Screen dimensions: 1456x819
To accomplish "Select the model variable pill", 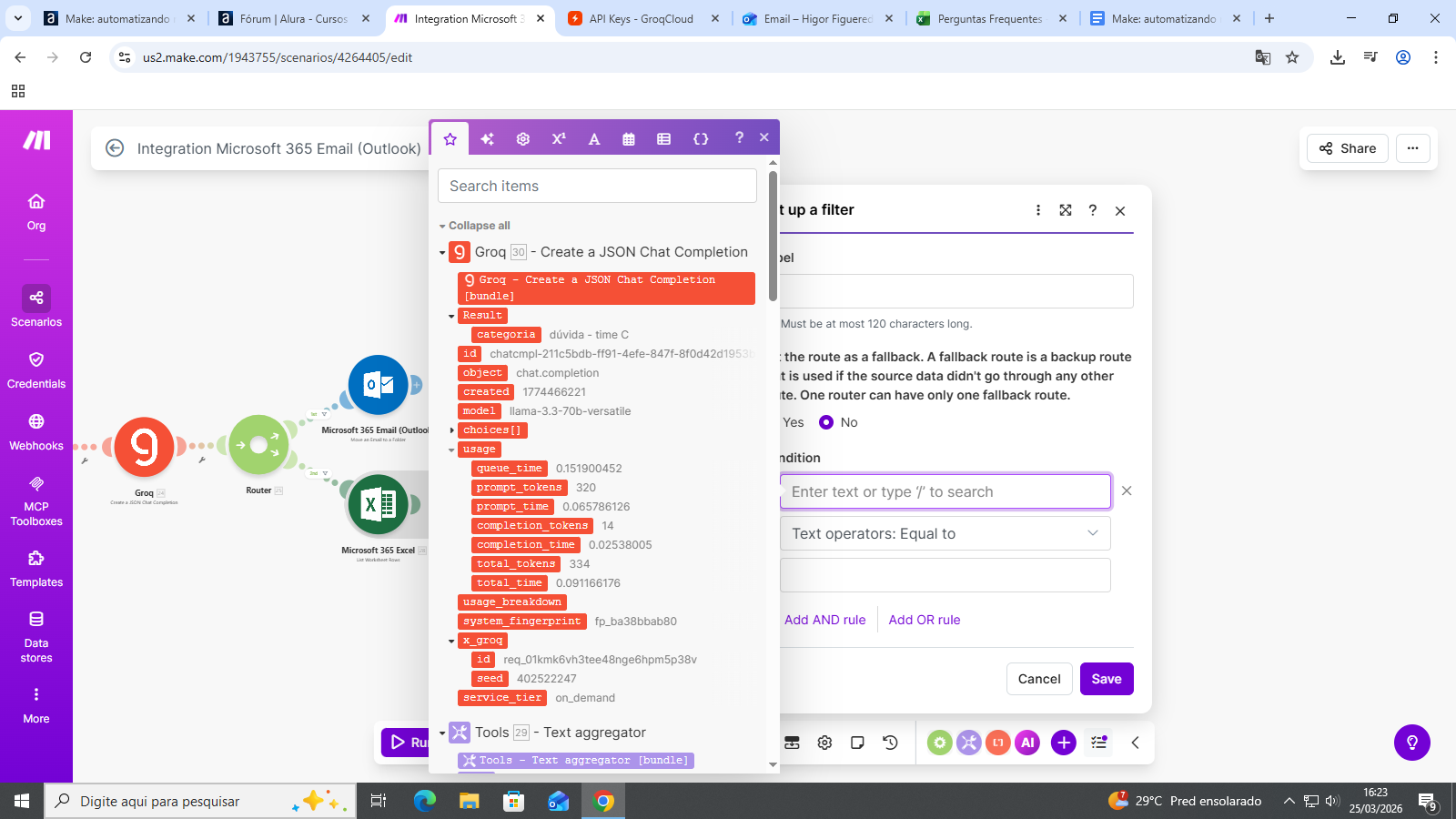I will [x=479, y=411].
